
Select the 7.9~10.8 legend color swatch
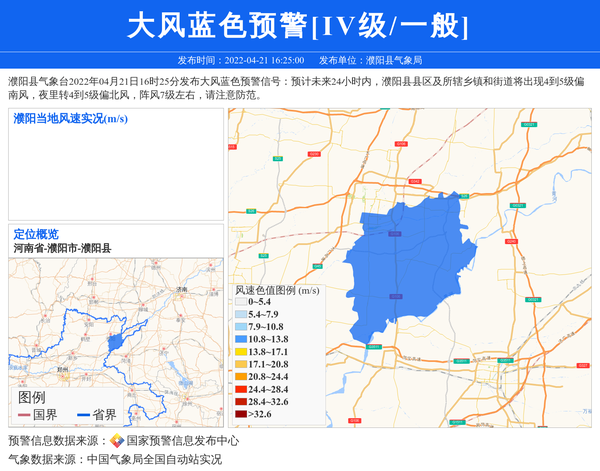[x=241, y=327]
